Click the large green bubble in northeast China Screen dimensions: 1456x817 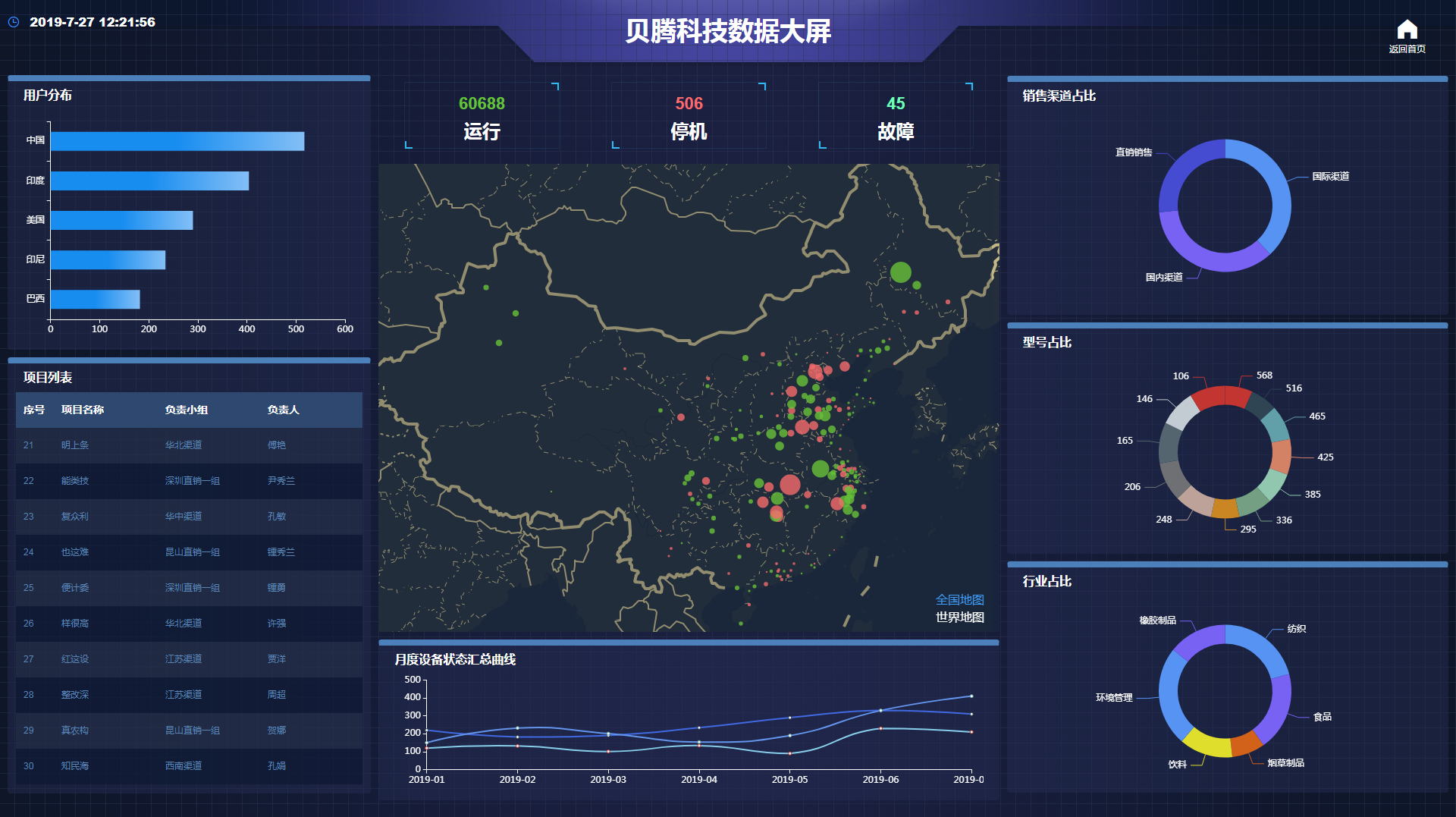[900, 272]
